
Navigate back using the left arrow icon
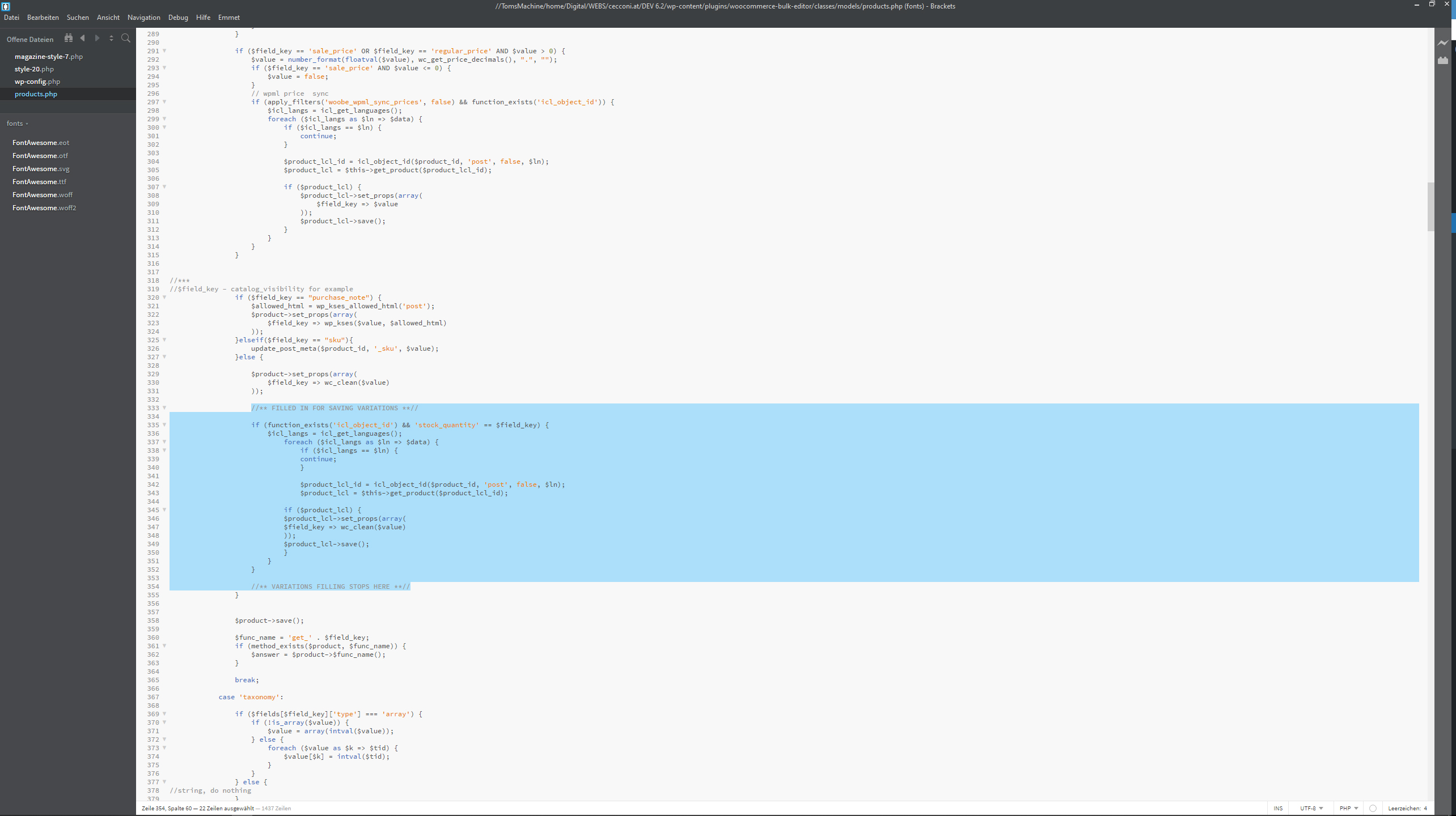(83, 38)
